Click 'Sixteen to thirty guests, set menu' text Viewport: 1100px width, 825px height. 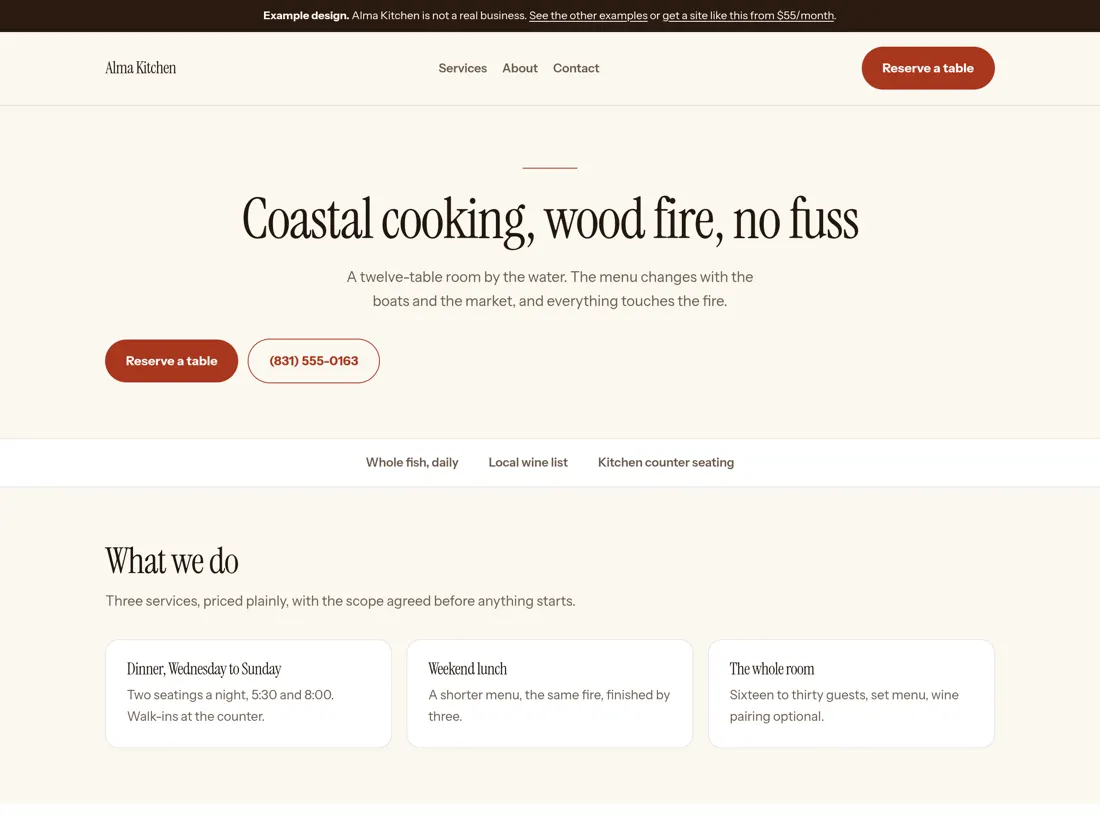coord(844,705)
